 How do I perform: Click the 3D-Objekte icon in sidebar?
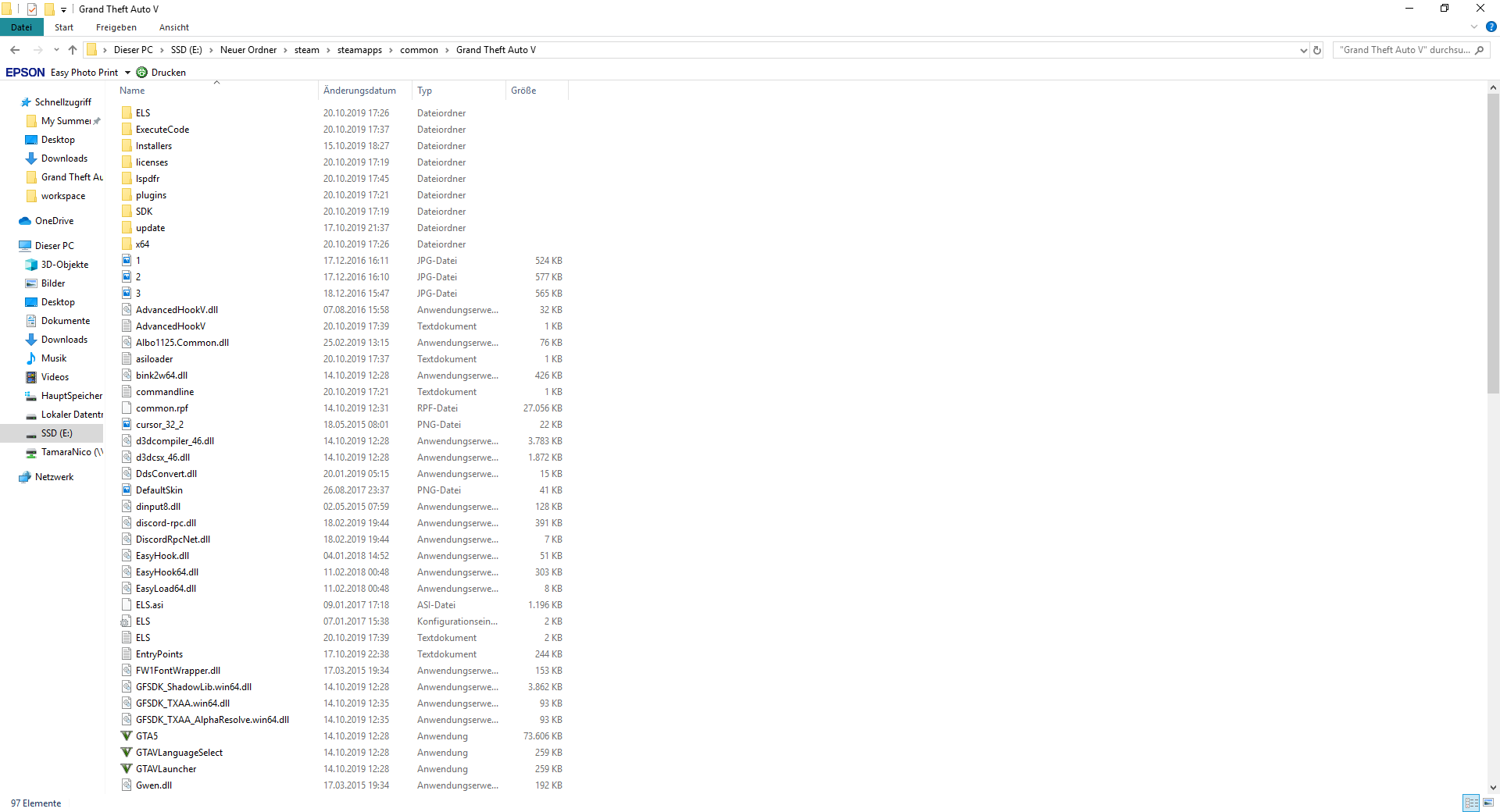[31, 265]
